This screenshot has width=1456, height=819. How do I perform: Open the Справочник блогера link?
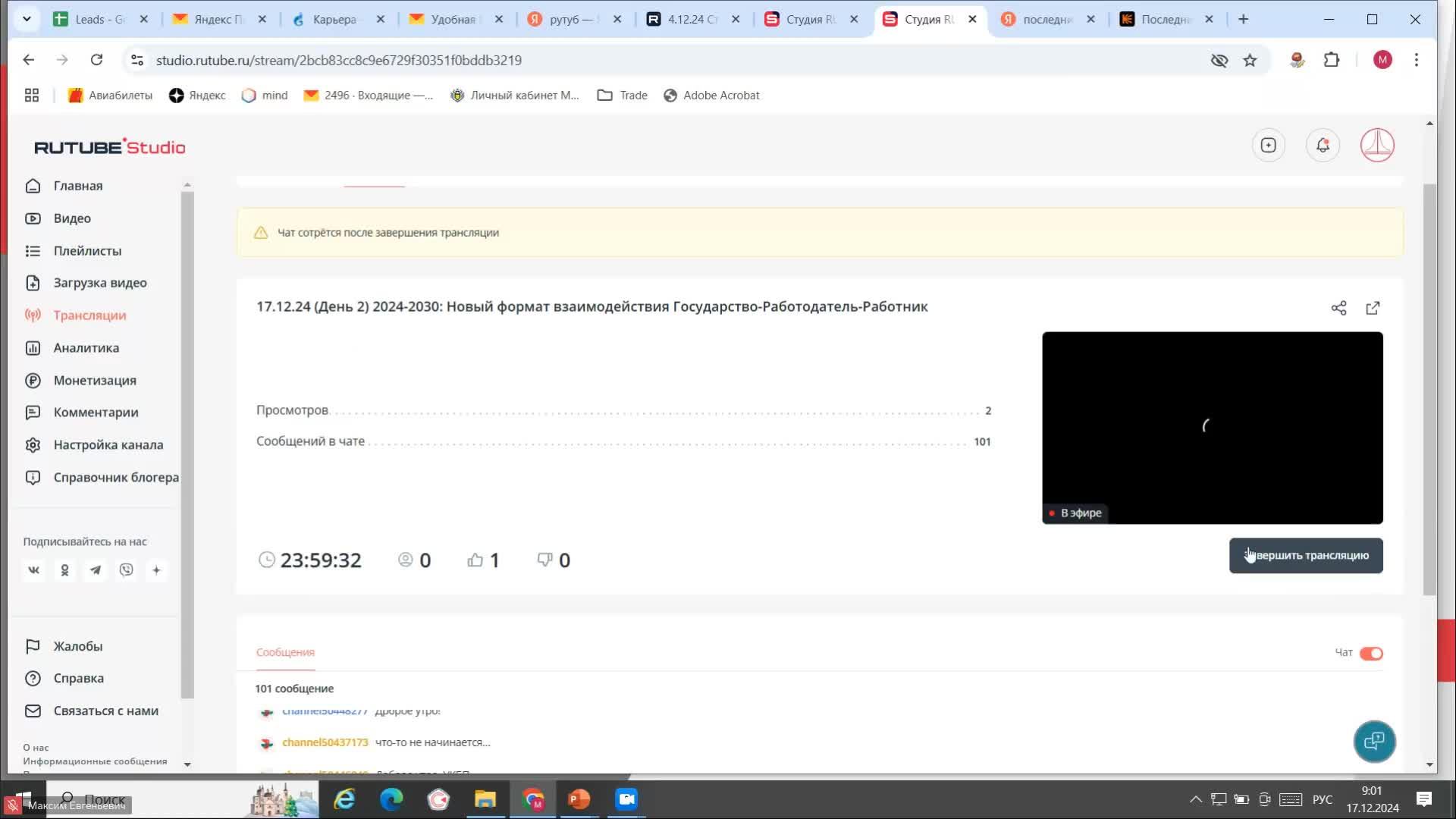click(x=115, y=477)
